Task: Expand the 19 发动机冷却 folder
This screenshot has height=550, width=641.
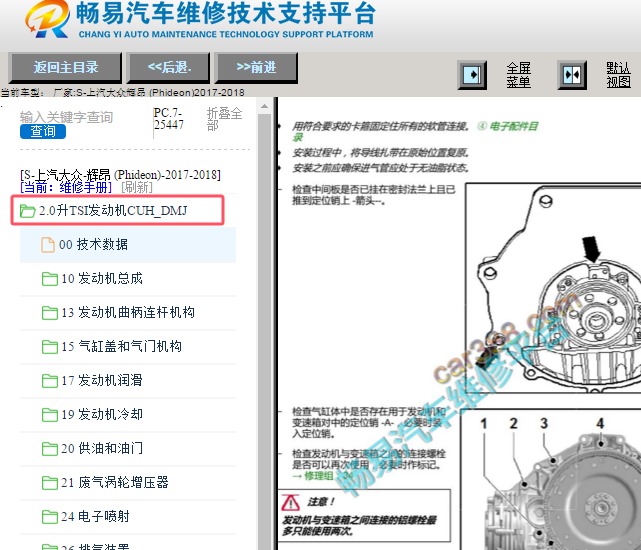Action: point(128,414)
